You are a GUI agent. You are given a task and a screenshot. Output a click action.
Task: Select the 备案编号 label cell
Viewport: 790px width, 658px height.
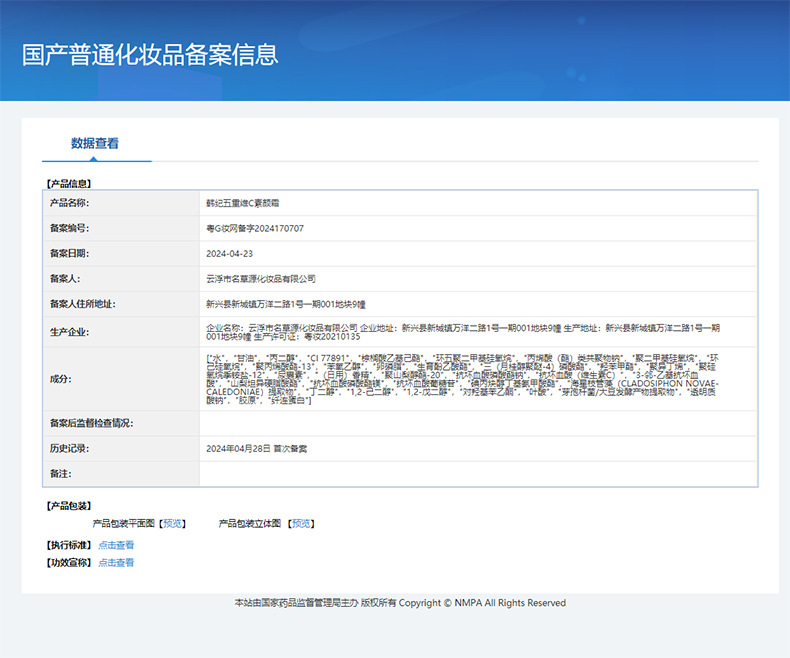coord(121,228)
